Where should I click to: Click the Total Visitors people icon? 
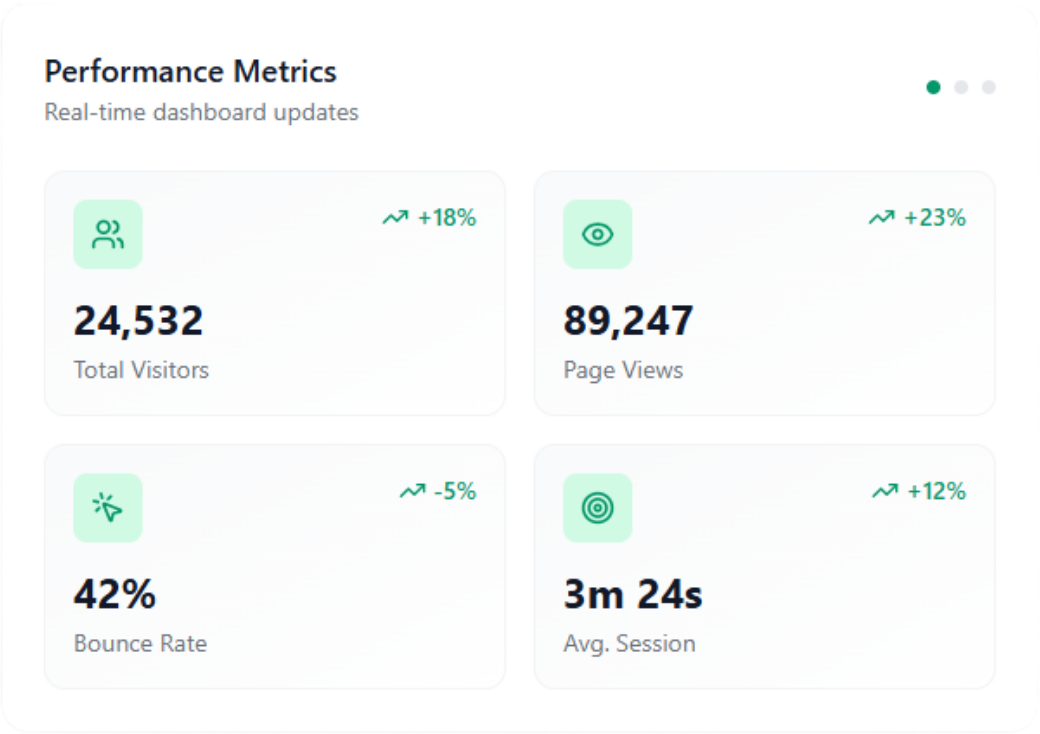(x=107, y=234)
